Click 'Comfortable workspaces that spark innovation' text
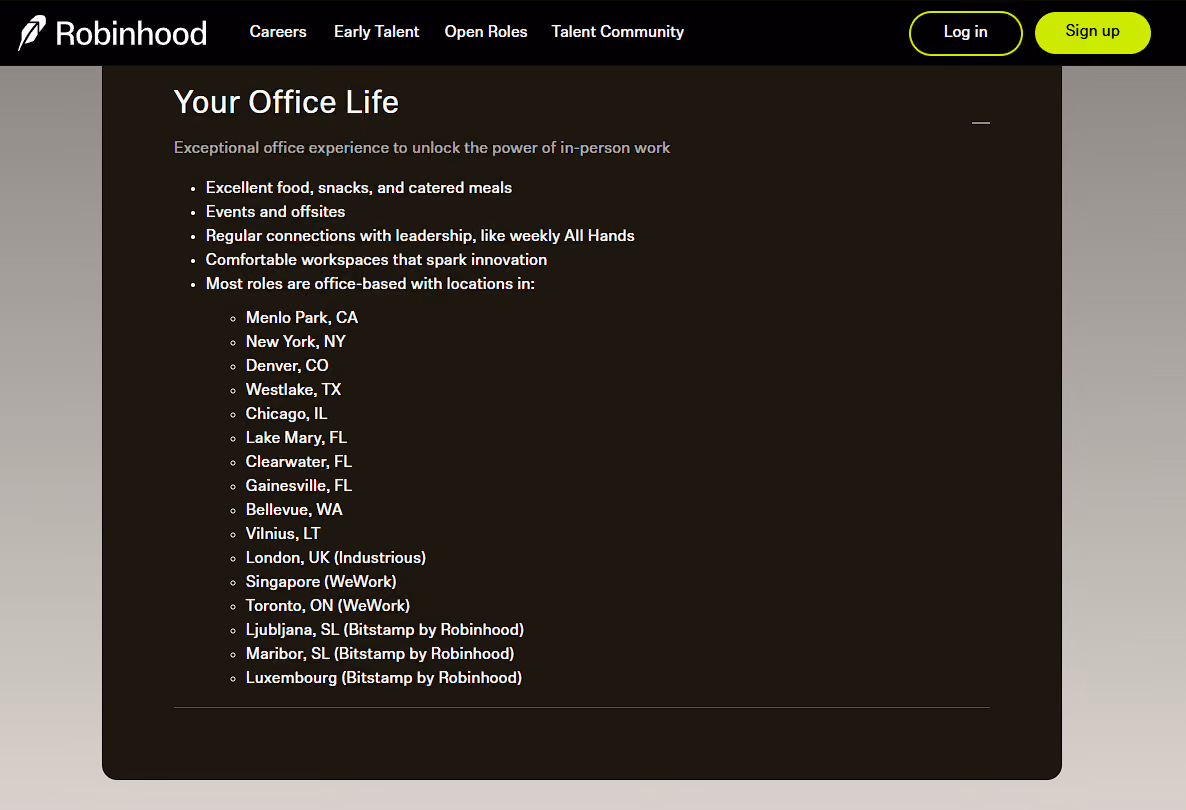This screenshot has width=1186, height=810. tap(376, 260)
